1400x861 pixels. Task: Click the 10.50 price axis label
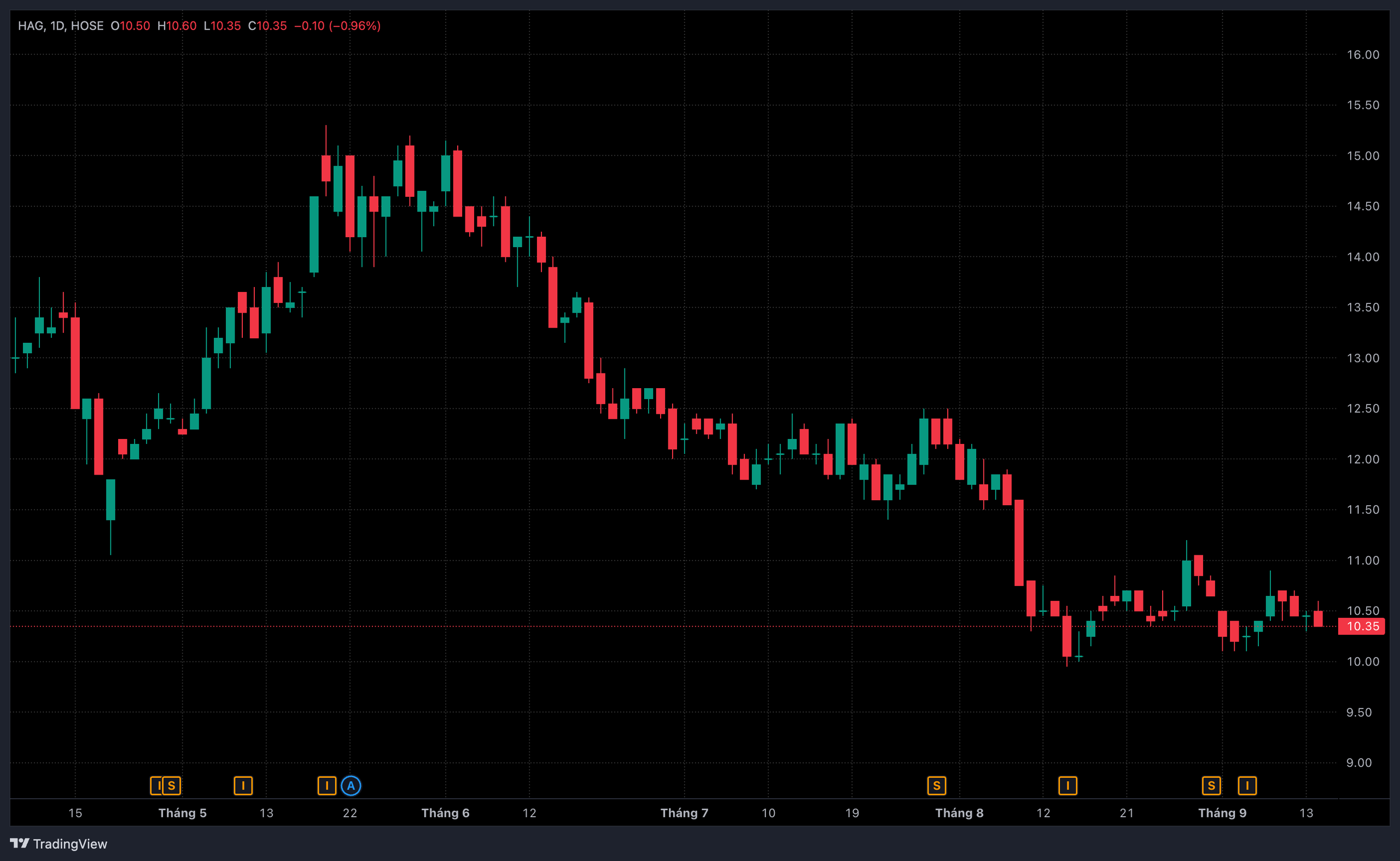(1363, 611)
